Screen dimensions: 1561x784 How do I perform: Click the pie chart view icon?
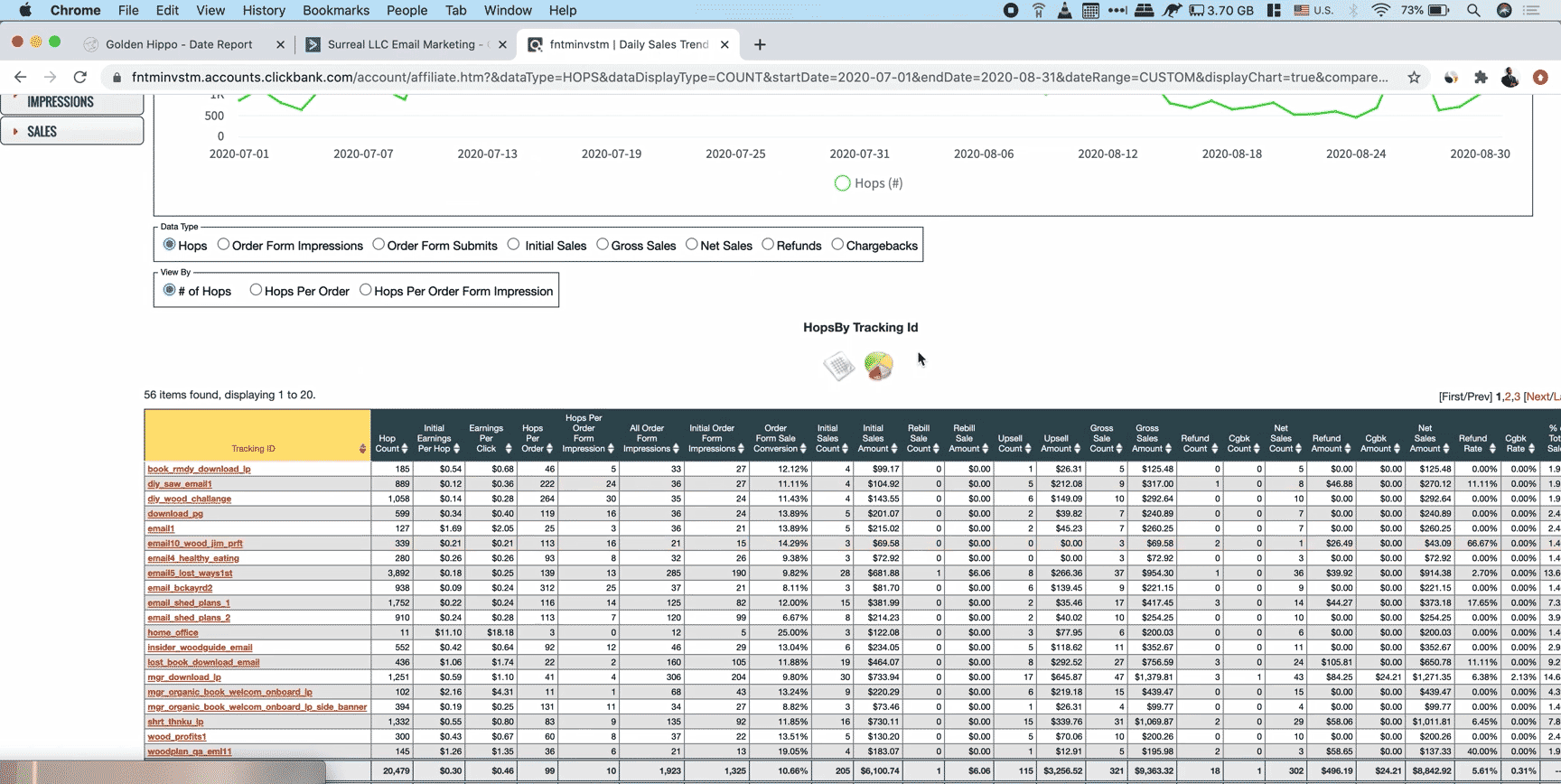click(x=878, y=366)
